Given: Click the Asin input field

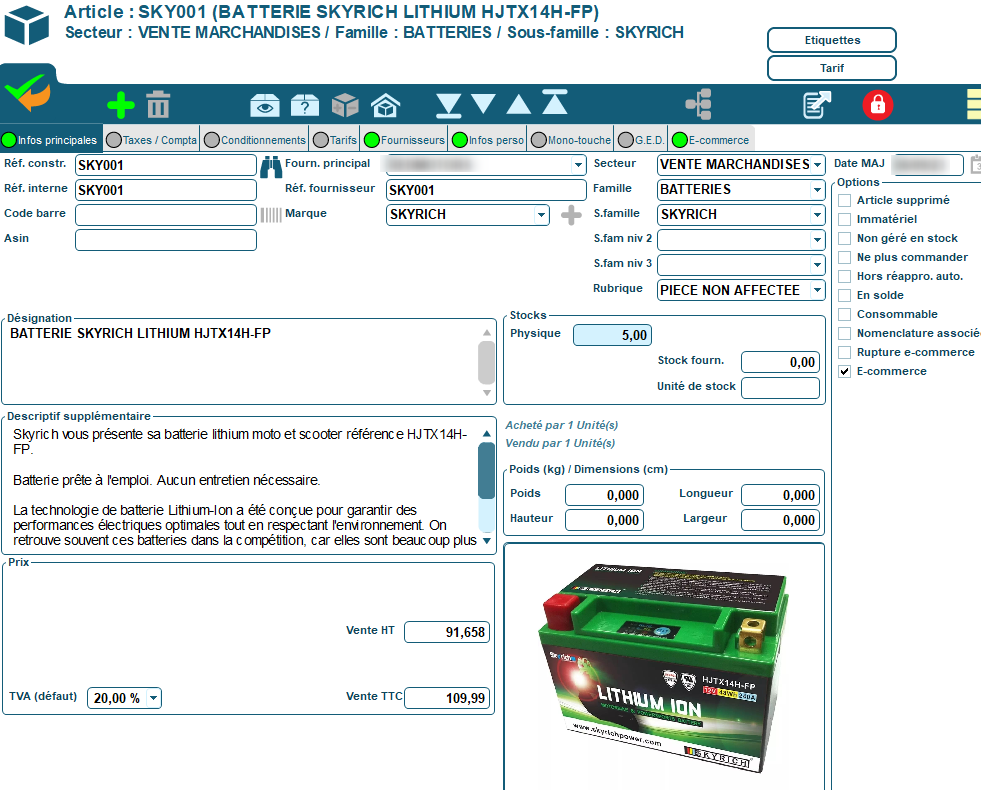Looking at the screenshot, I should (x=166, y=240).
